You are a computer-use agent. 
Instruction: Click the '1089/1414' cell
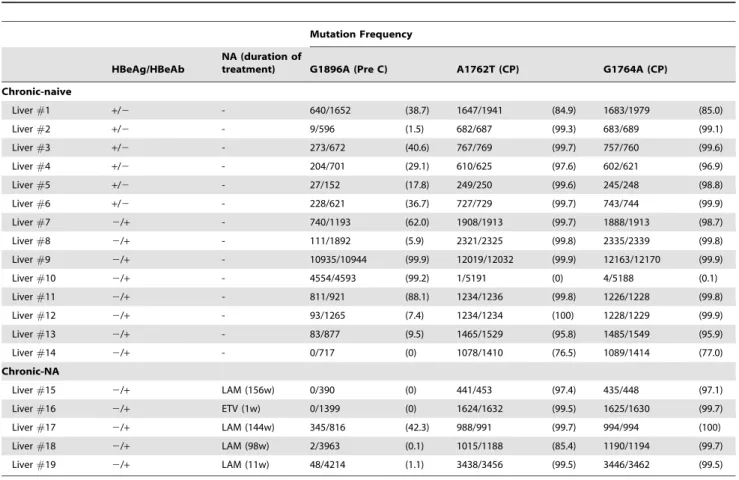[626, 353]
